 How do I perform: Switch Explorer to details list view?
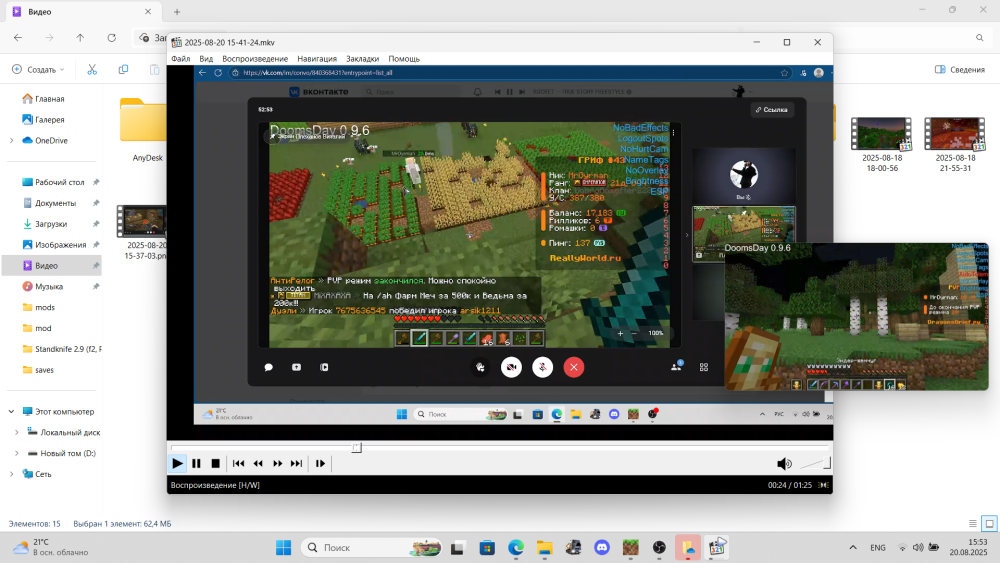(x=973, y=523)
